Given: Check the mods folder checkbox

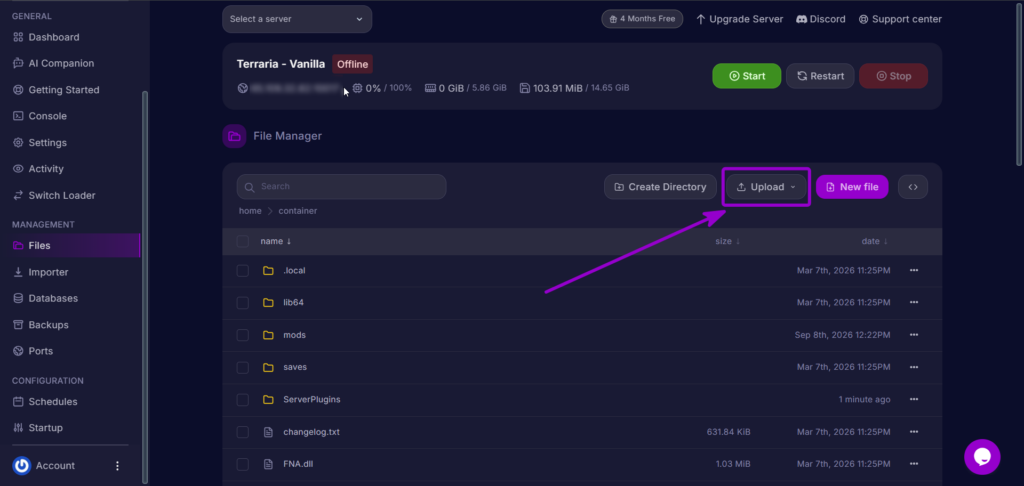Looking at the screenshot, I should [243, 335].
